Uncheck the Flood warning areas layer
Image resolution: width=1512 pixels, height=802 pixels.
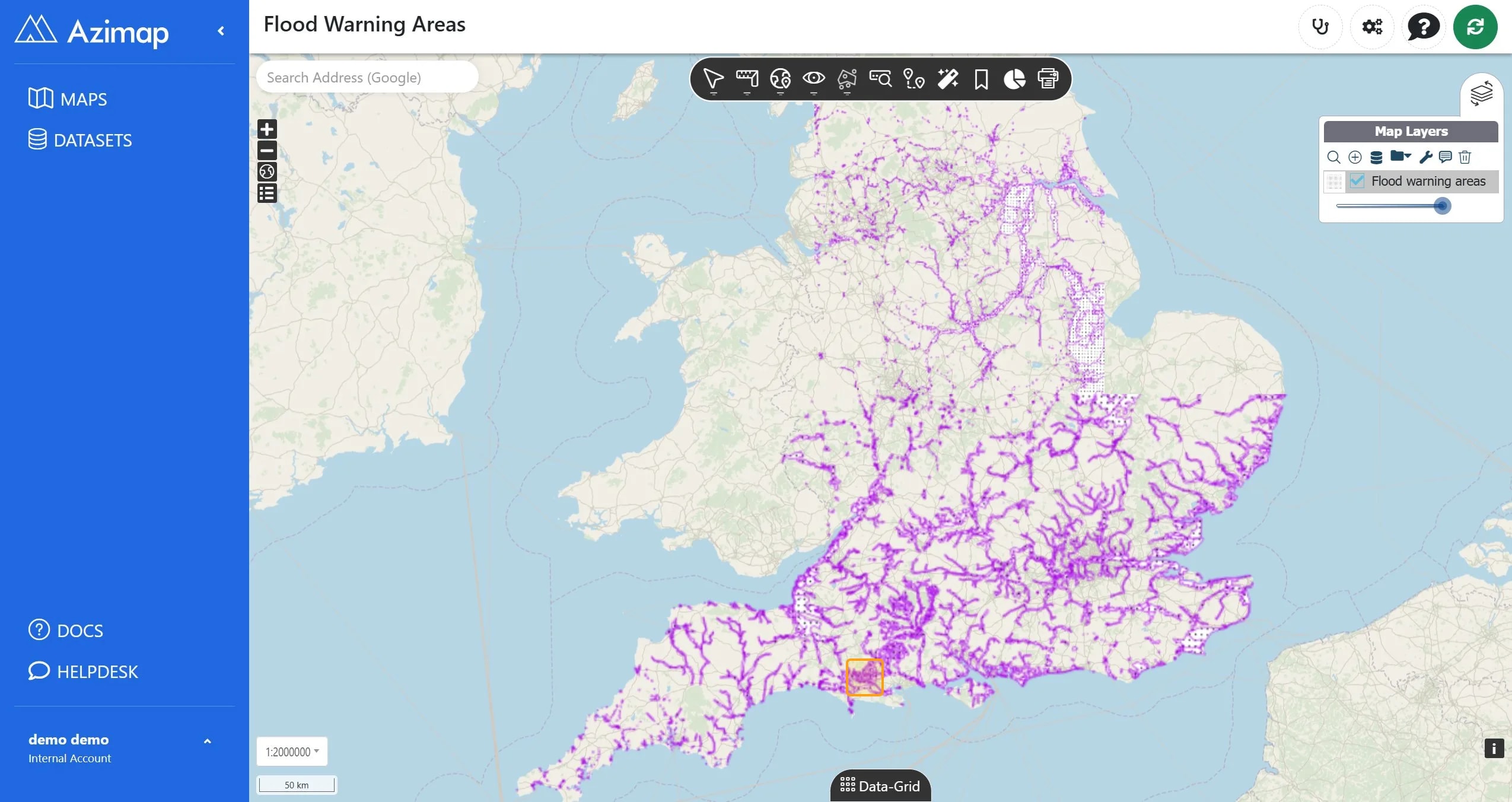coord(1357,181)
